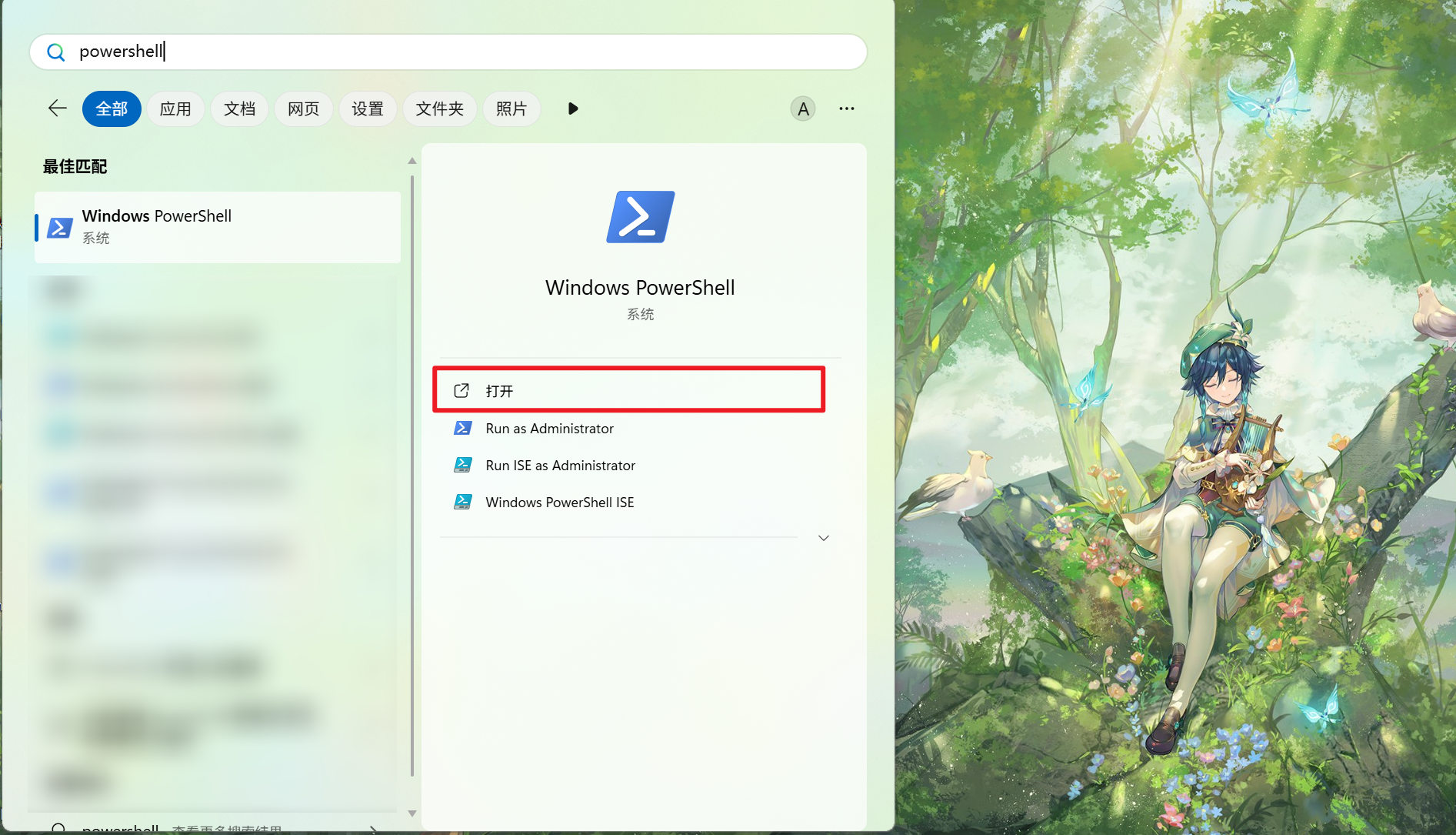Click the icon next to Run ISE as Administrator

[462, 465]
